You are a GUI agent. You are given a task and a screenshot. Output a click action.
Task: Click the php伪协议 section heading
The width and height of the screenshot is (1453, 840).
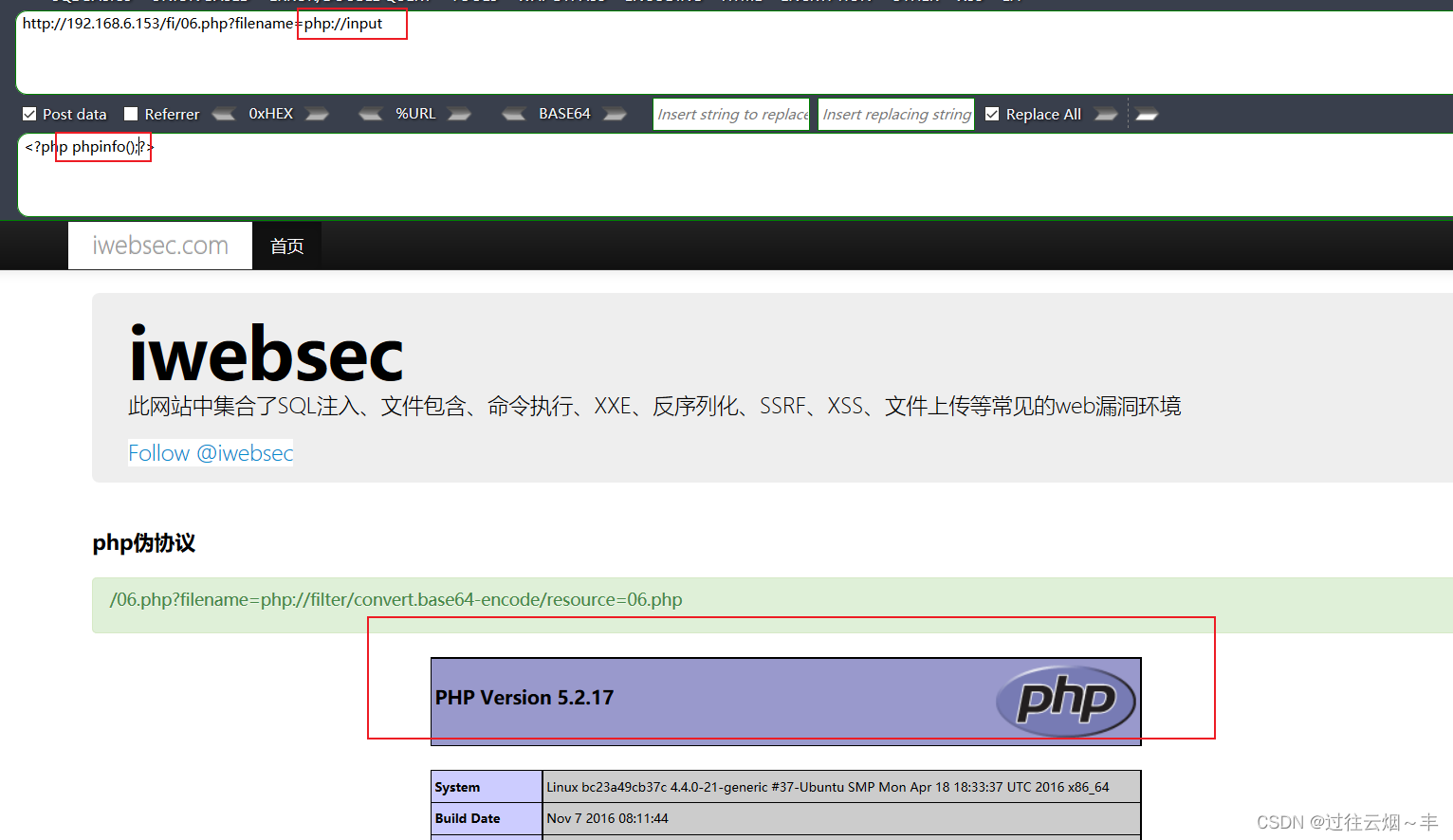pos(144,543)
